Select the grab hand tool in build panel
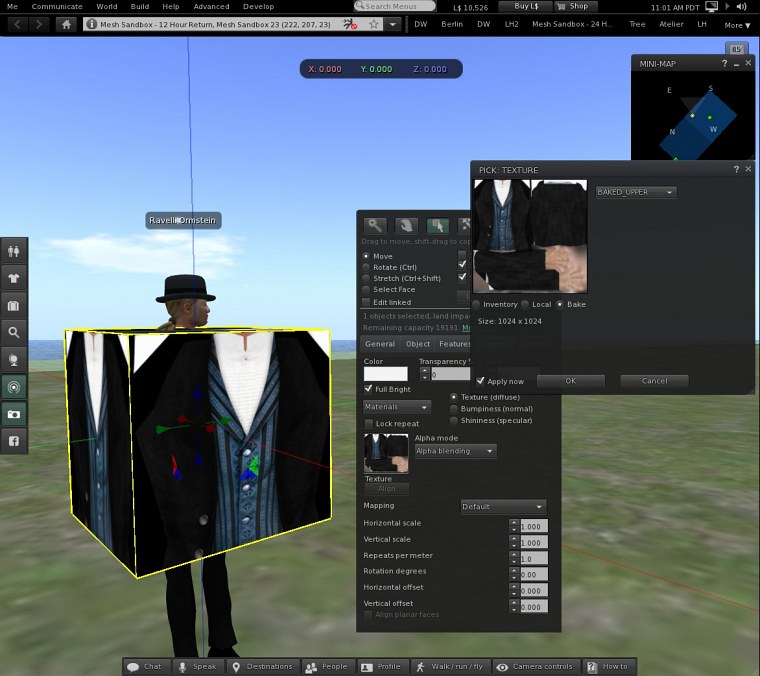This screenshot has width=760, height=676. pos(406,226)
